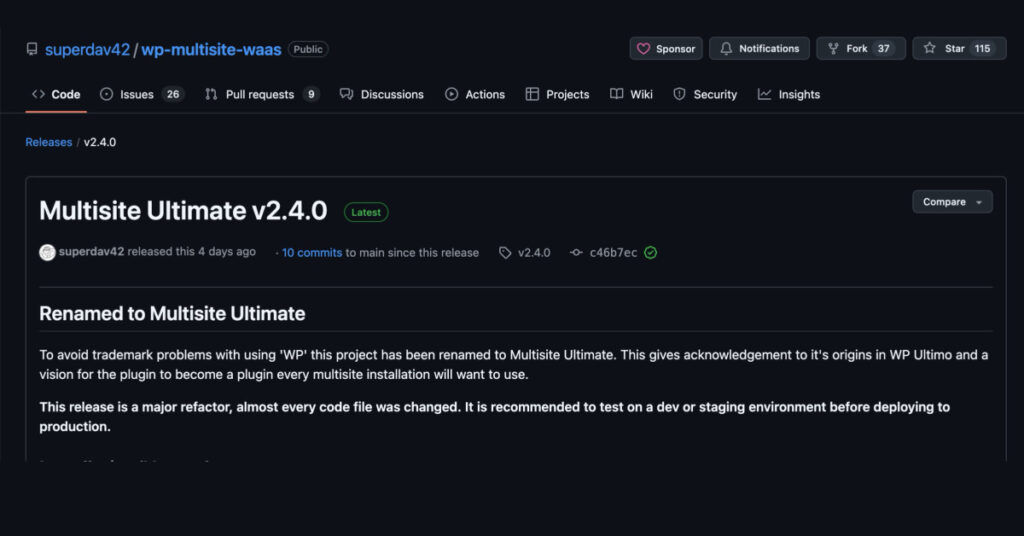
Task: Click the Issues count badge 26
Action: (x=172, y=94)
